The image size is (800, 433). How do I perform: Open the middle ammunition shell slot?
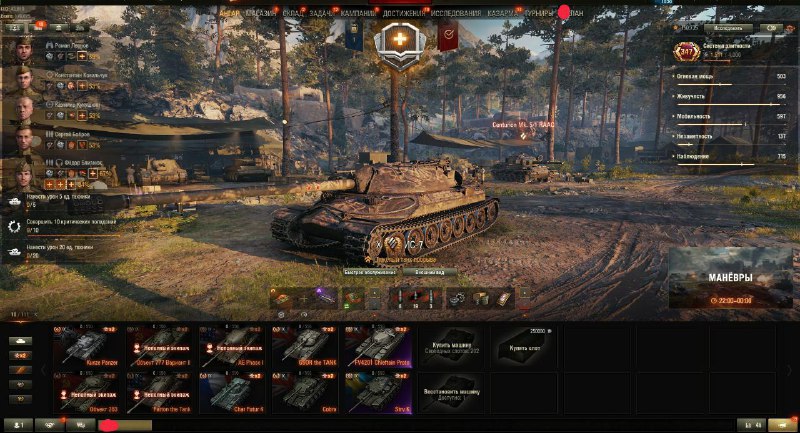click(415, 298)
